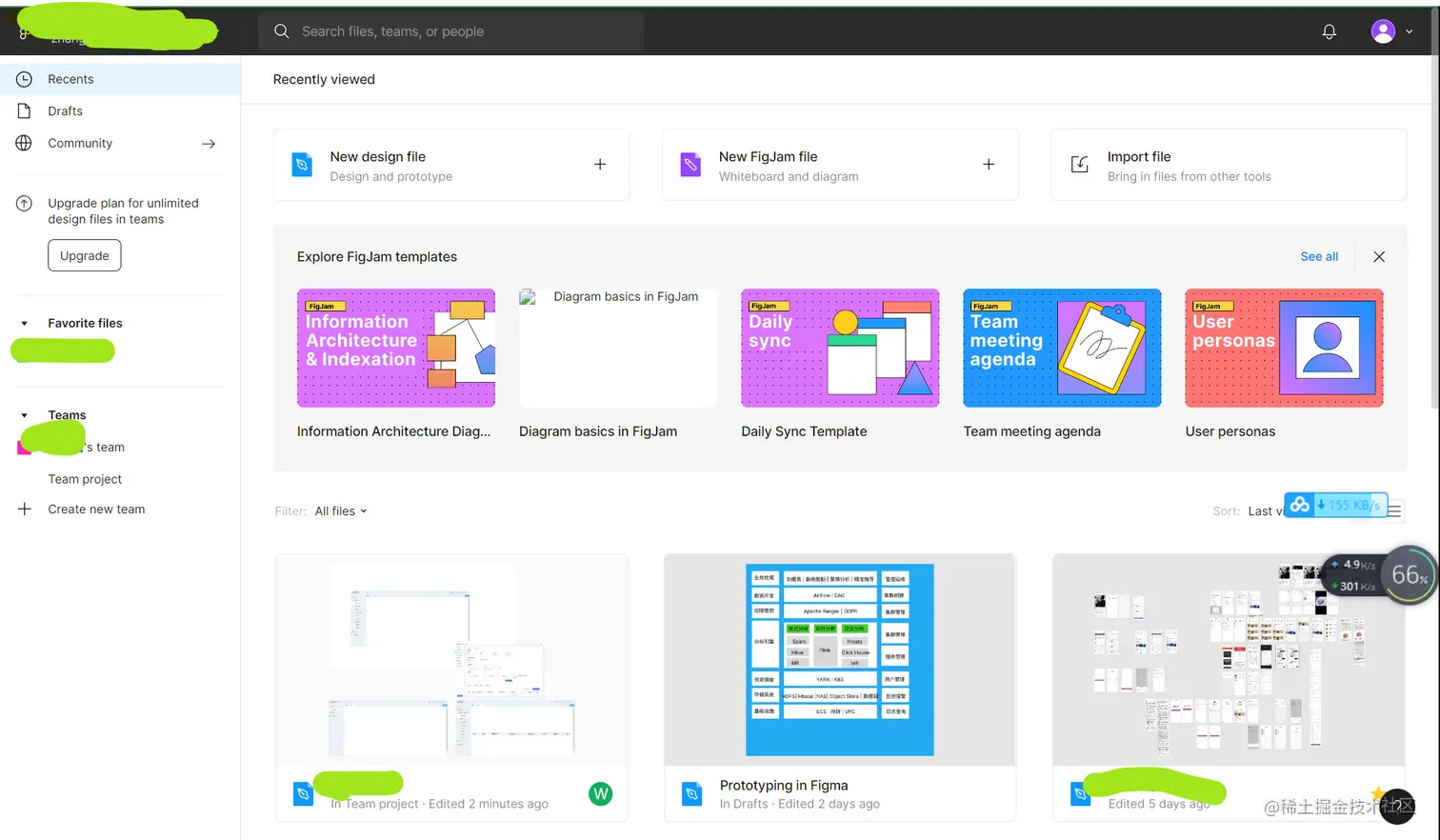
Task: Click the Drafts page icon
Action: click(x=25, y=111)
